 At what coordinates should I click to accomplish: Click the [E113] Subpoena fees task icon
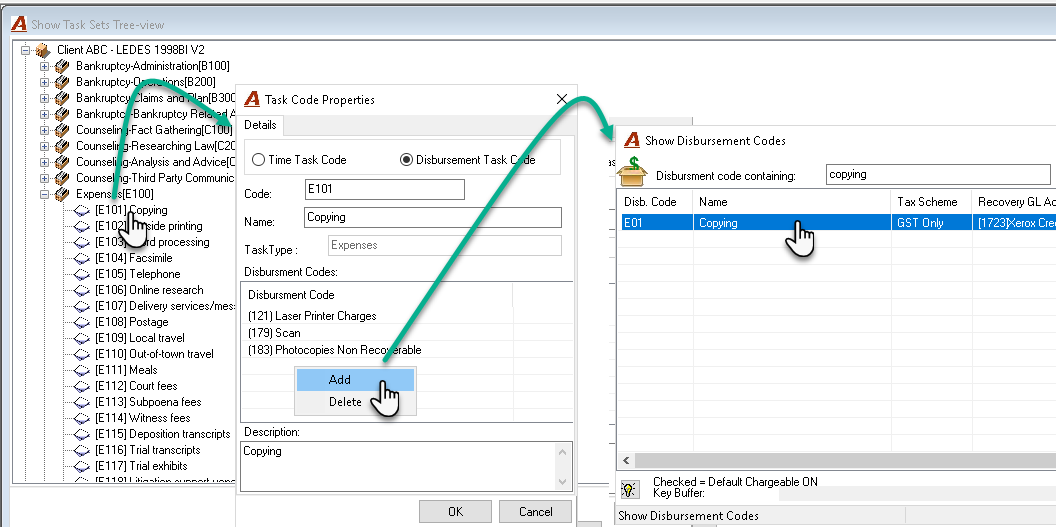[x=81, y=402]
